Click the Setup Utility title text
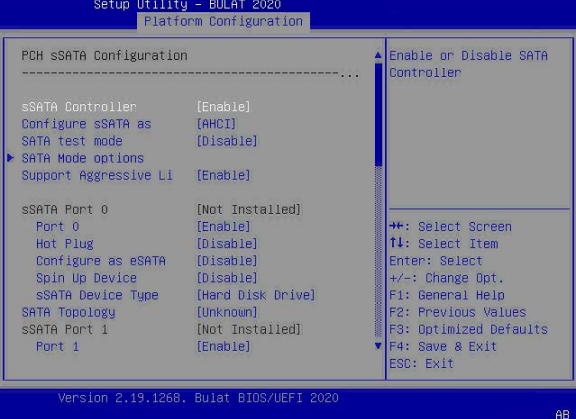 187,5
